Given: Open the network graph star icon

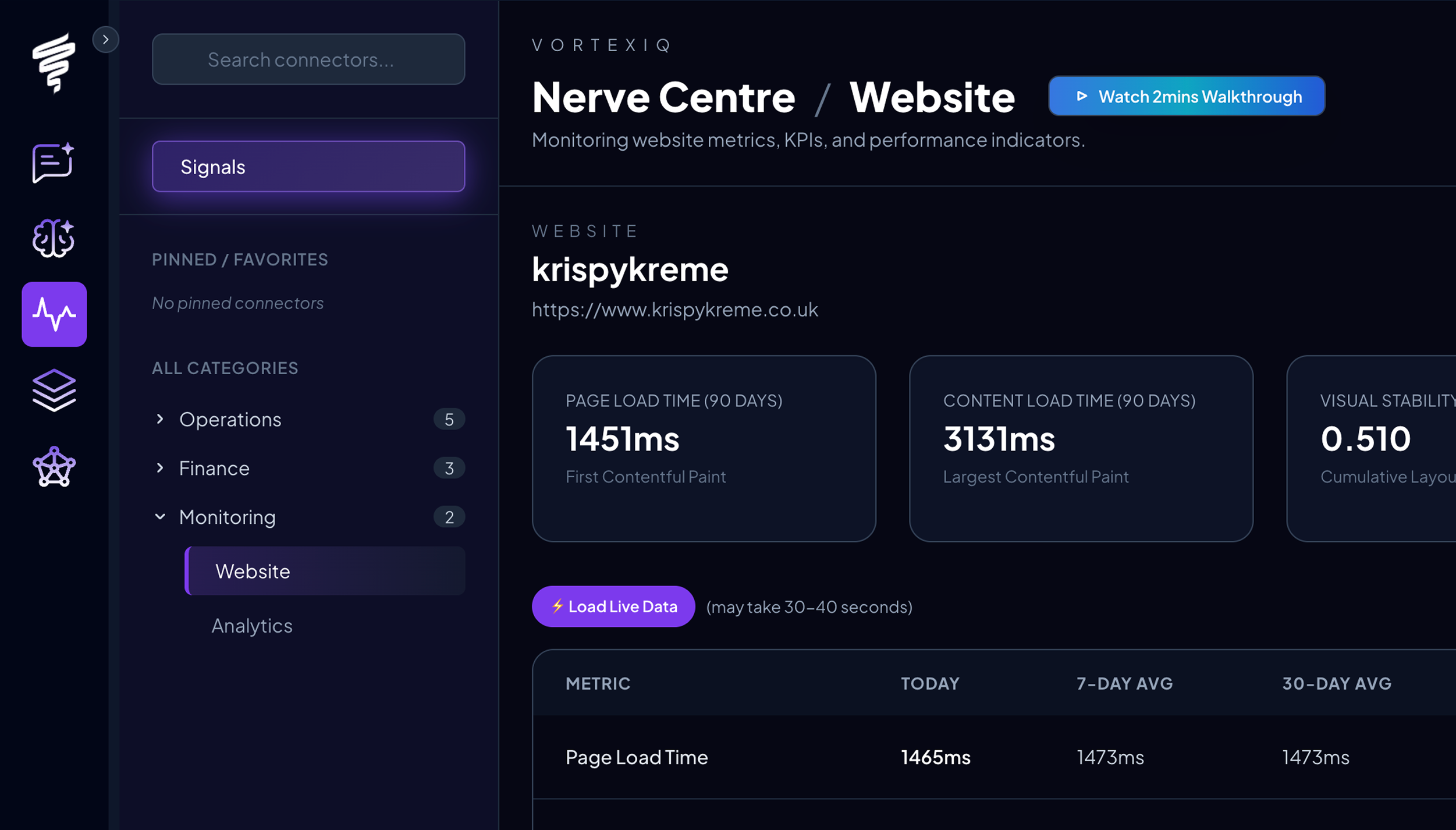Looking at the screenshot, I should (x=54, y=467).
